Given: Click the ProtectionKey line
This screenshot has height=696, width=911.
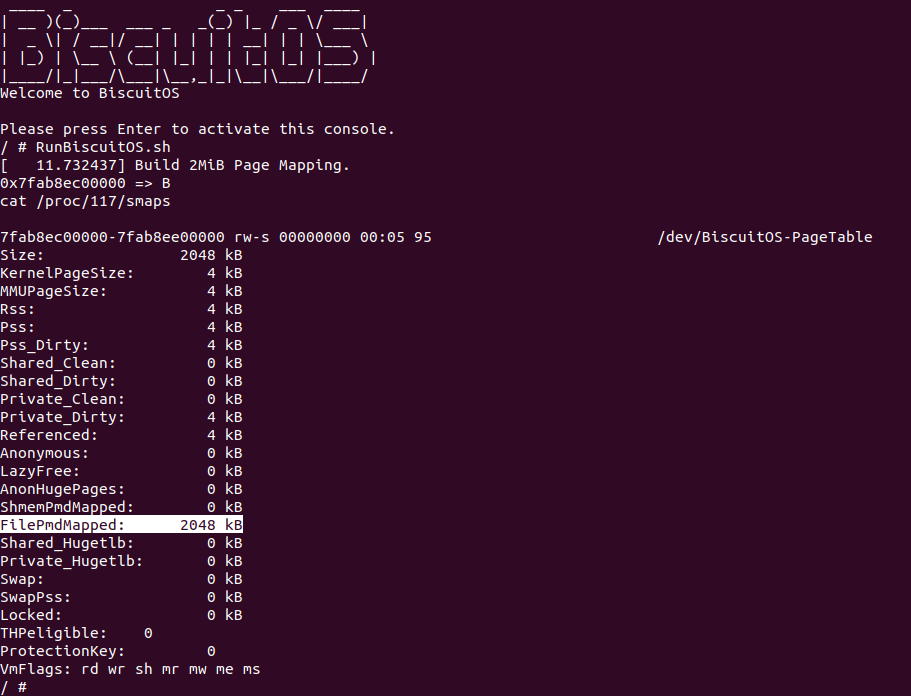Looking at the screenshot, I should click(x=107, y=651).
